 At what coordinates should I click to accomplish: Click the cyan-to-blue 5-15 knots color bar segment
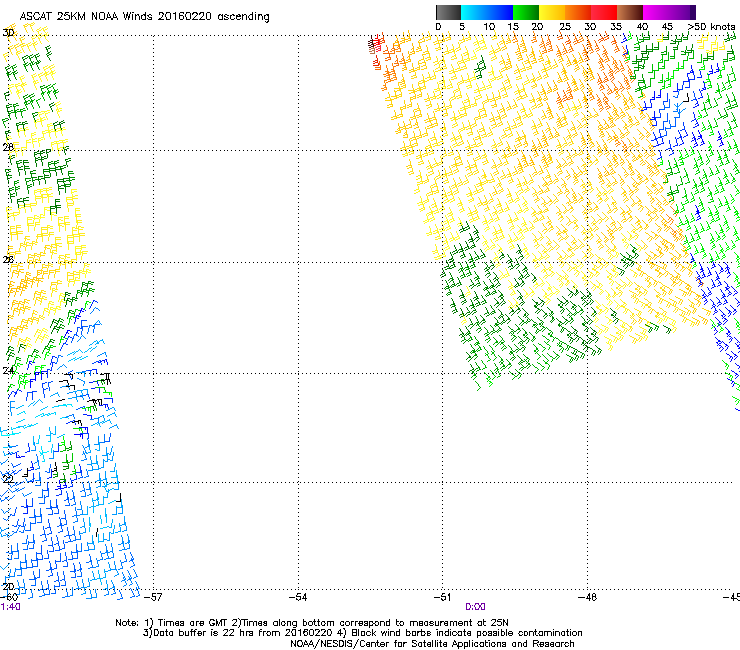487,12
